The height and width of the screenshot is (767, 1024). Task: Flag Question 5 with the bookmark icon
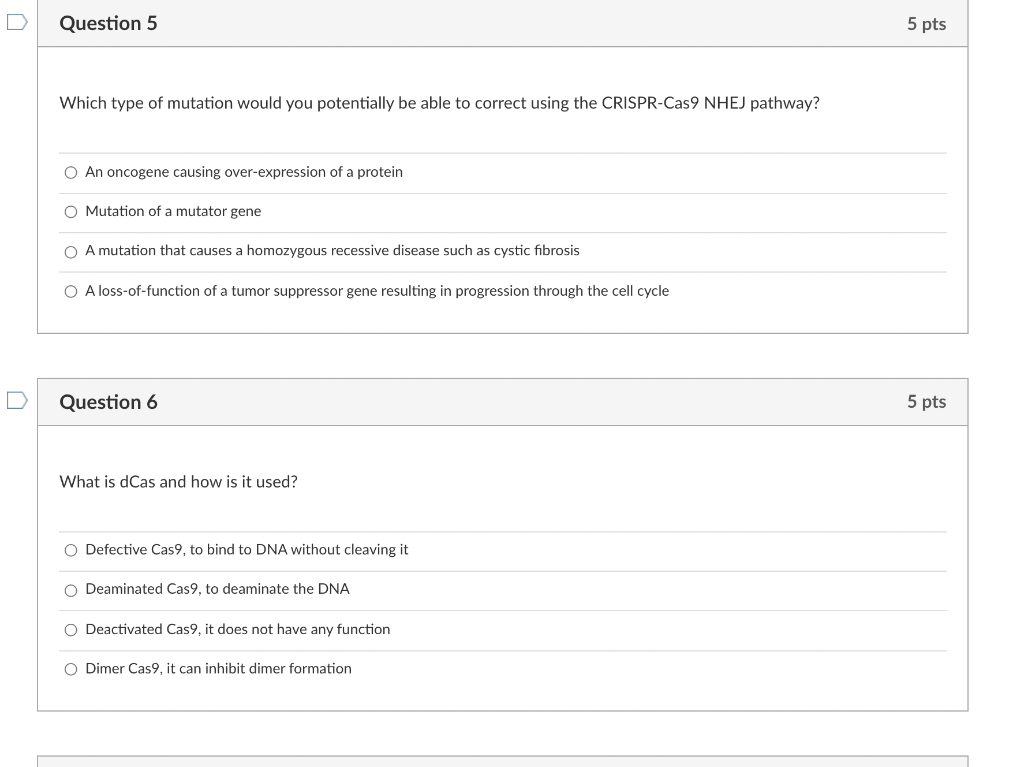tap(17, 22)
